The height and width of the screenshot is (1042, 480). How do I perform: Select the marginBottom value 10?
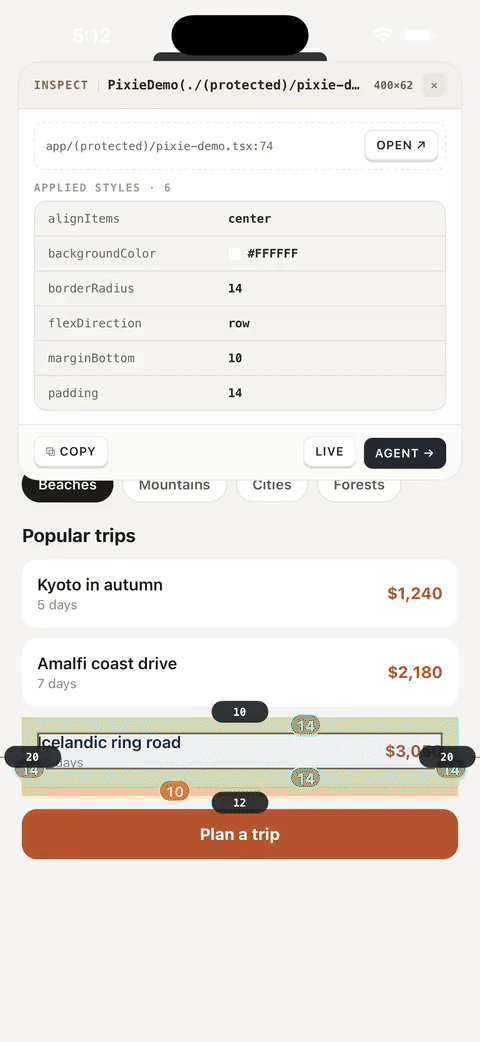[235, 358]
